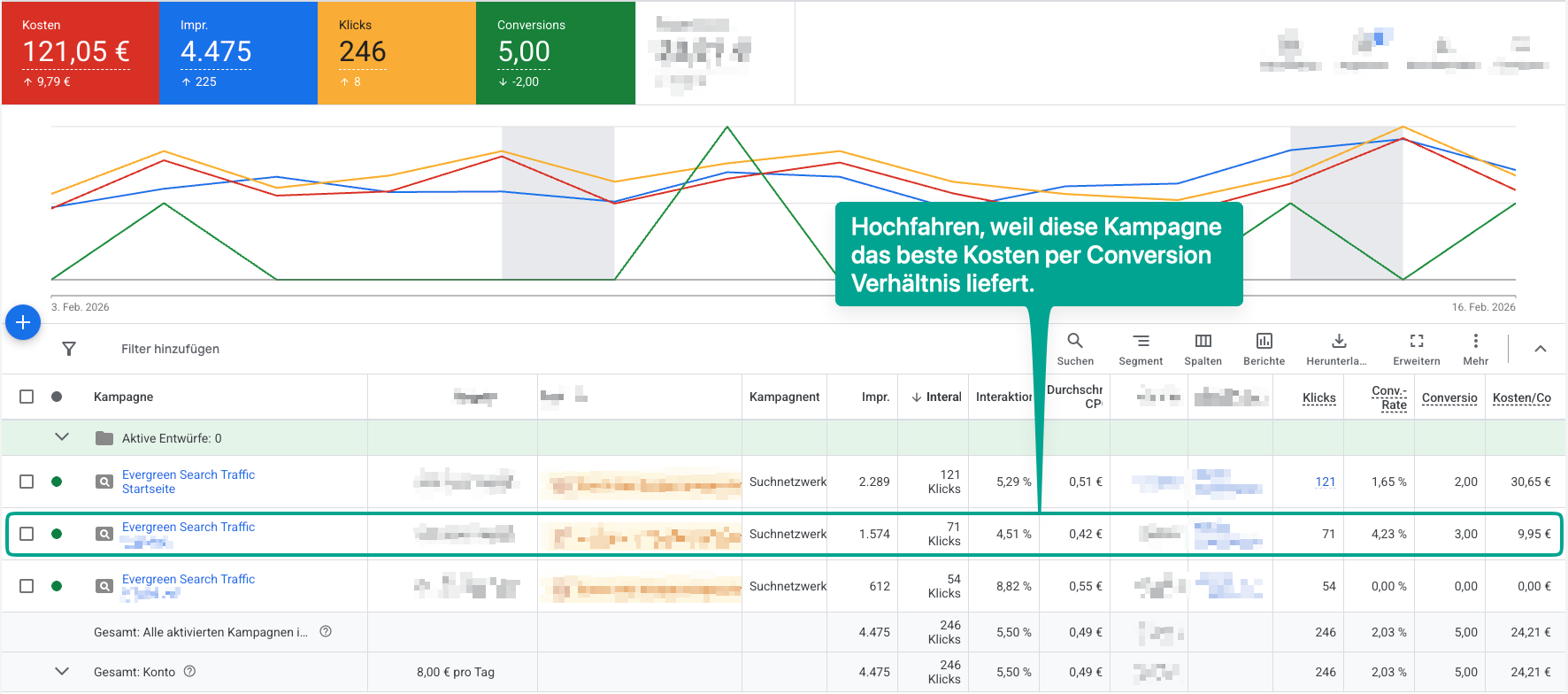Tick the select-all checkbox in table header

pos(27,397)
